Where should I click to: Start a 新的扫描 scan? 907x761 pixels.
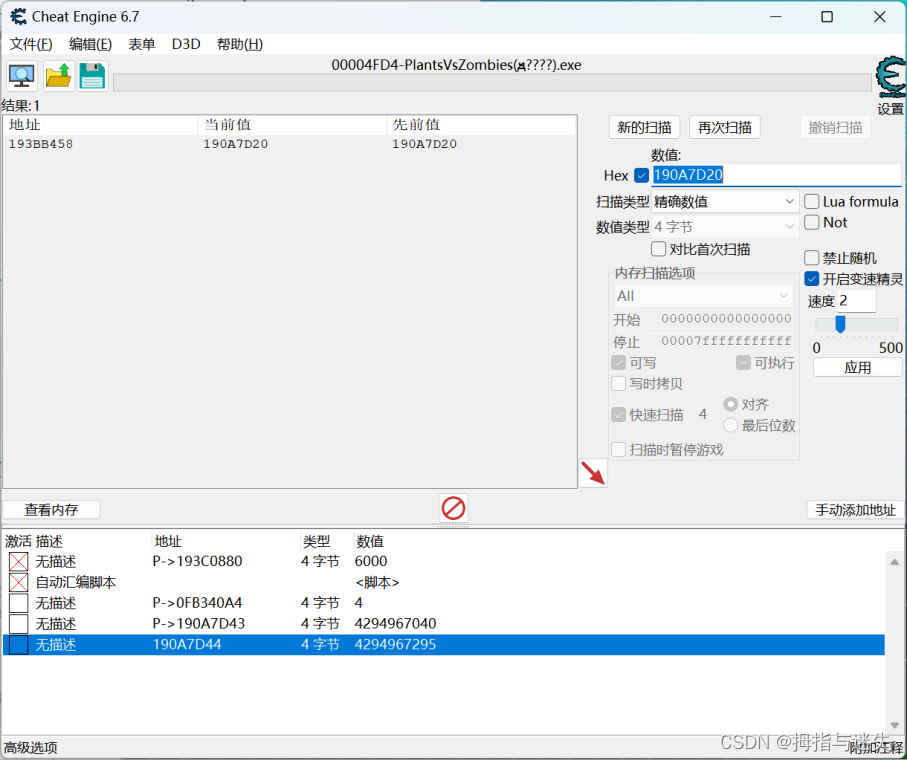click(644, 127)
